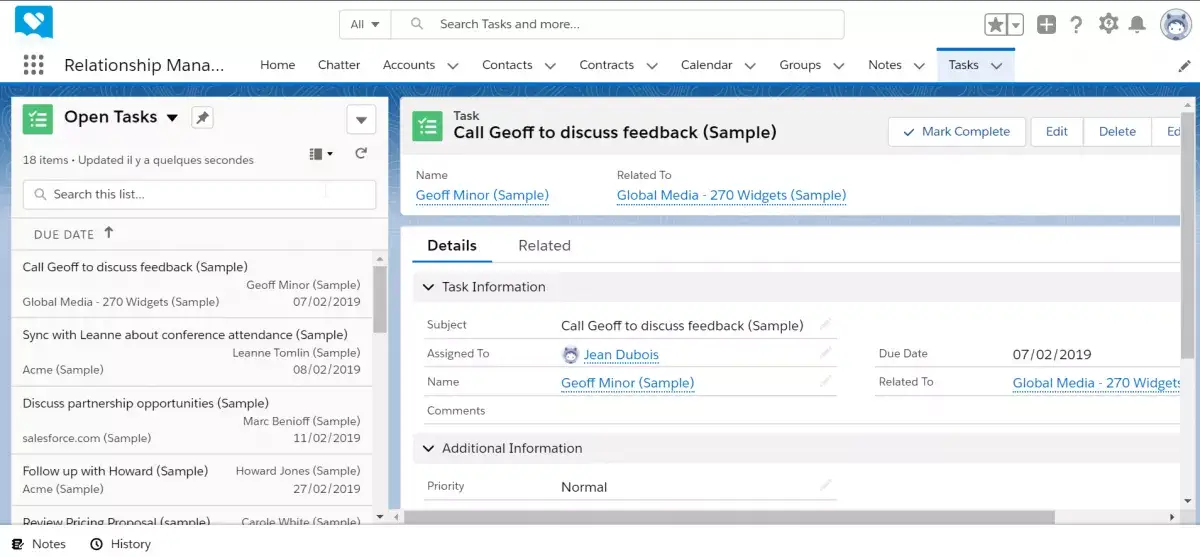The image size is (1200, 557).
Task: Collapse the Task Information section
Action: tap(429, 287)
